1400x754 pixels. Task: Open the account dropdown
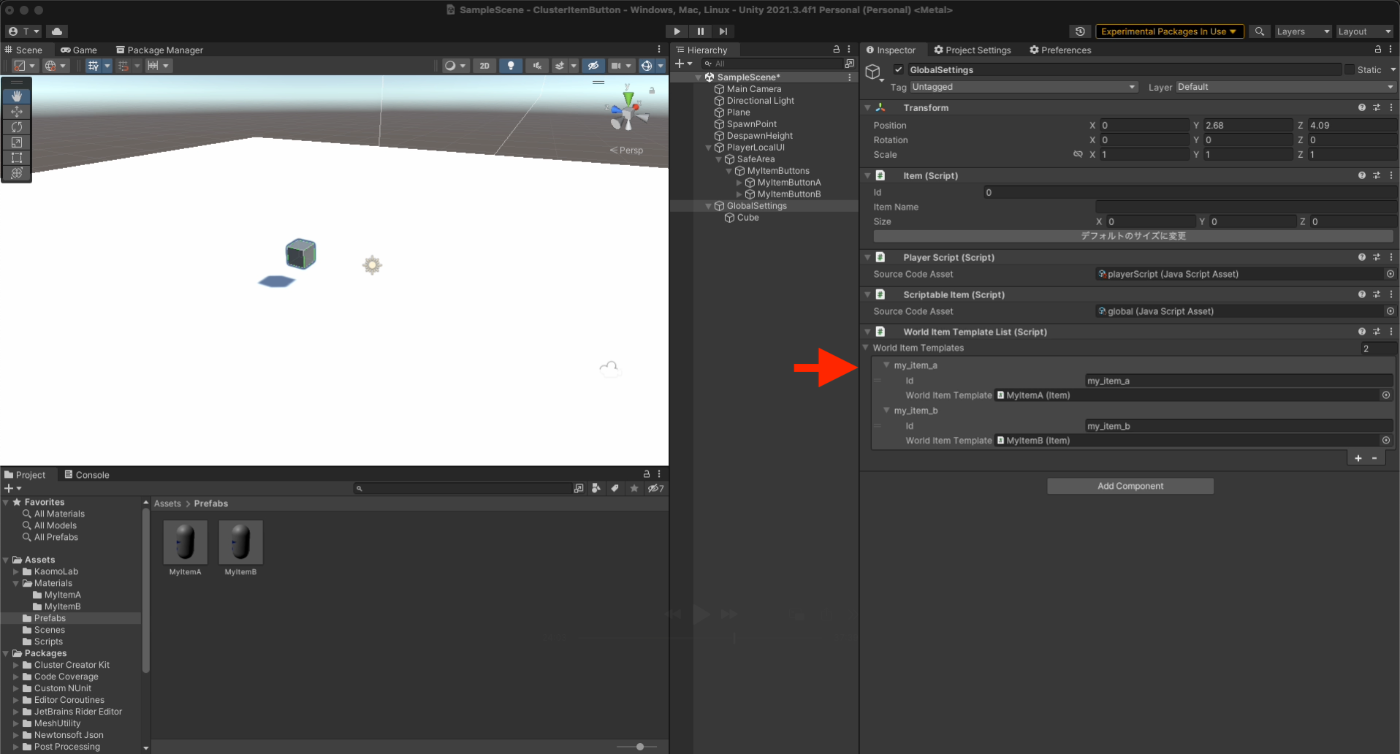tap(23, 32)
